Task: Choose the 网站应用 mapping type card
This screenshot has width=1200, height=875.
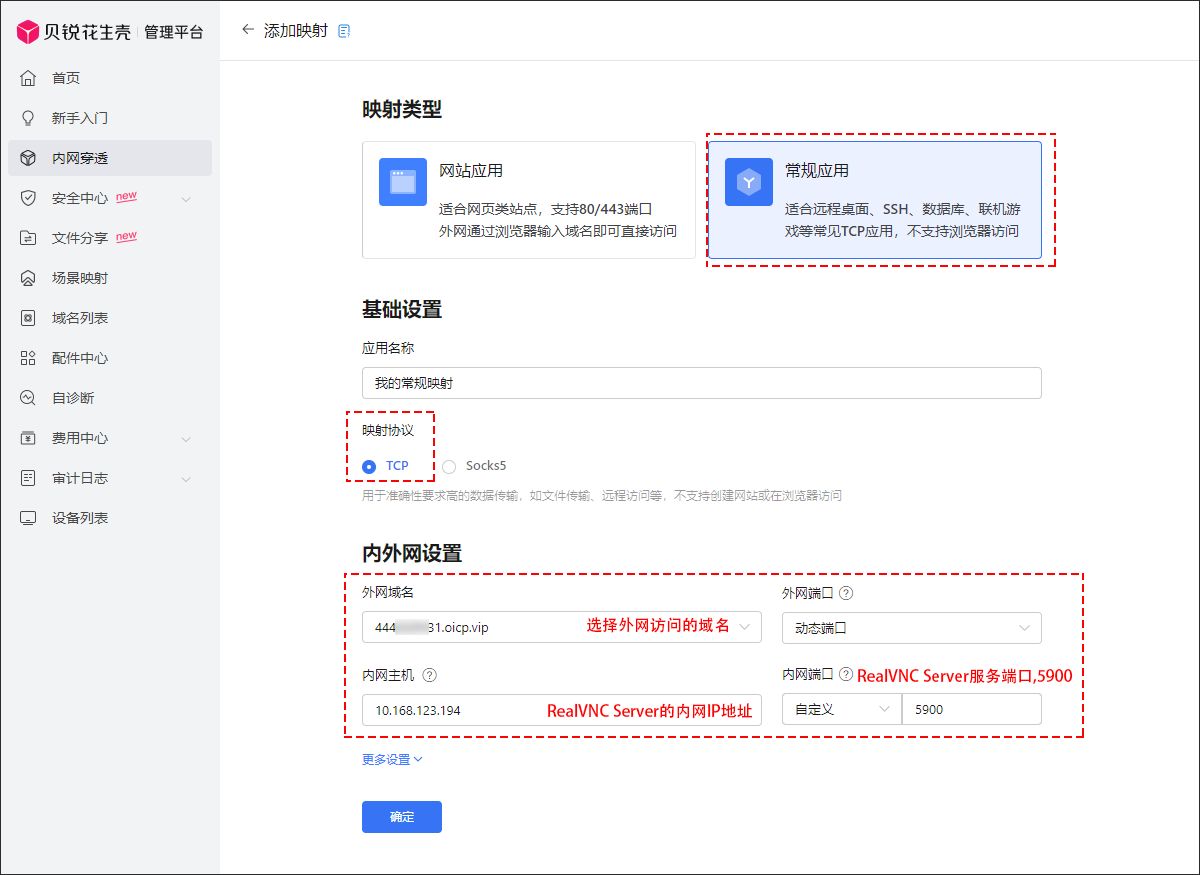Action: pyautogui.click(x=529, y=200)
